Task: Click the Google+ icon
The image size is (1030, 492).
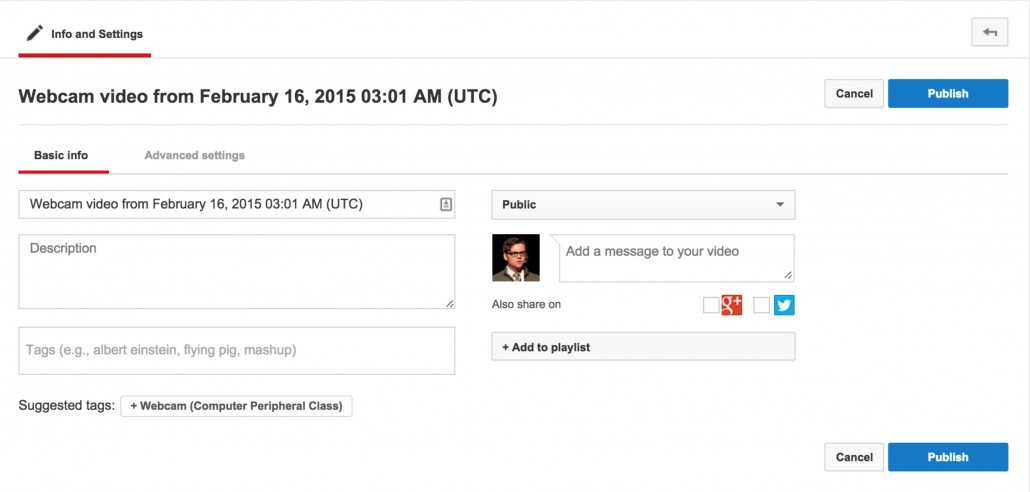Action: point(732,305)
